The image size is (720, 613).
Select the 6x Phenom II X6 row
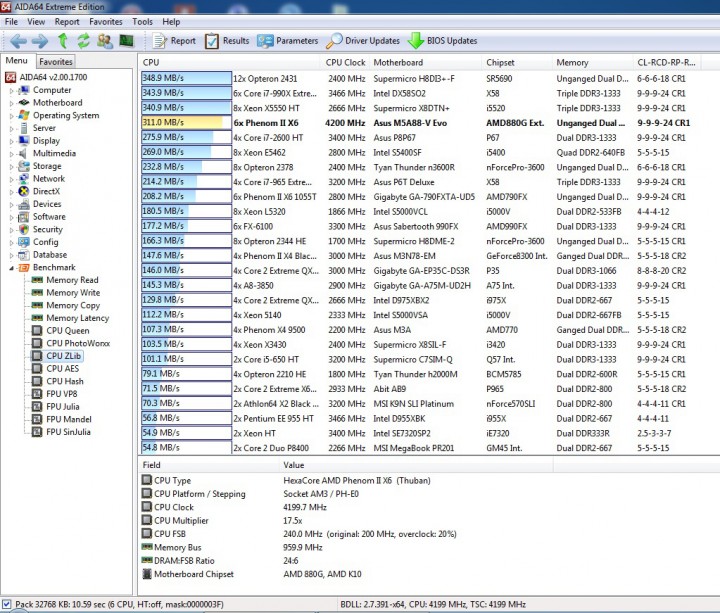pyautogui.click(x=429, y=123)
